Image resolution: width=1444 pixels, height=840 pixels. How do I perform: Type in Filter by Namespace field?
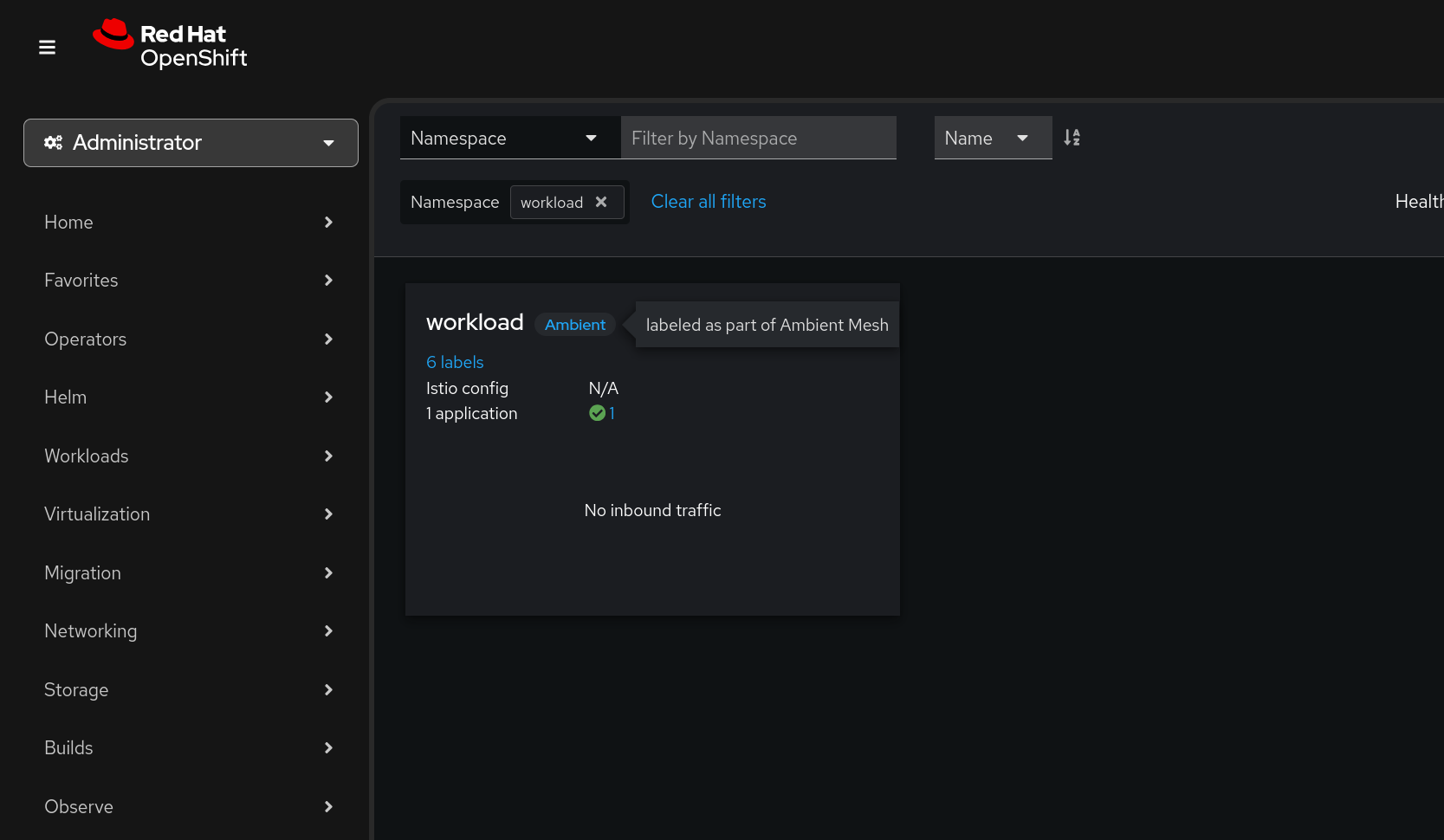point(758,138)
